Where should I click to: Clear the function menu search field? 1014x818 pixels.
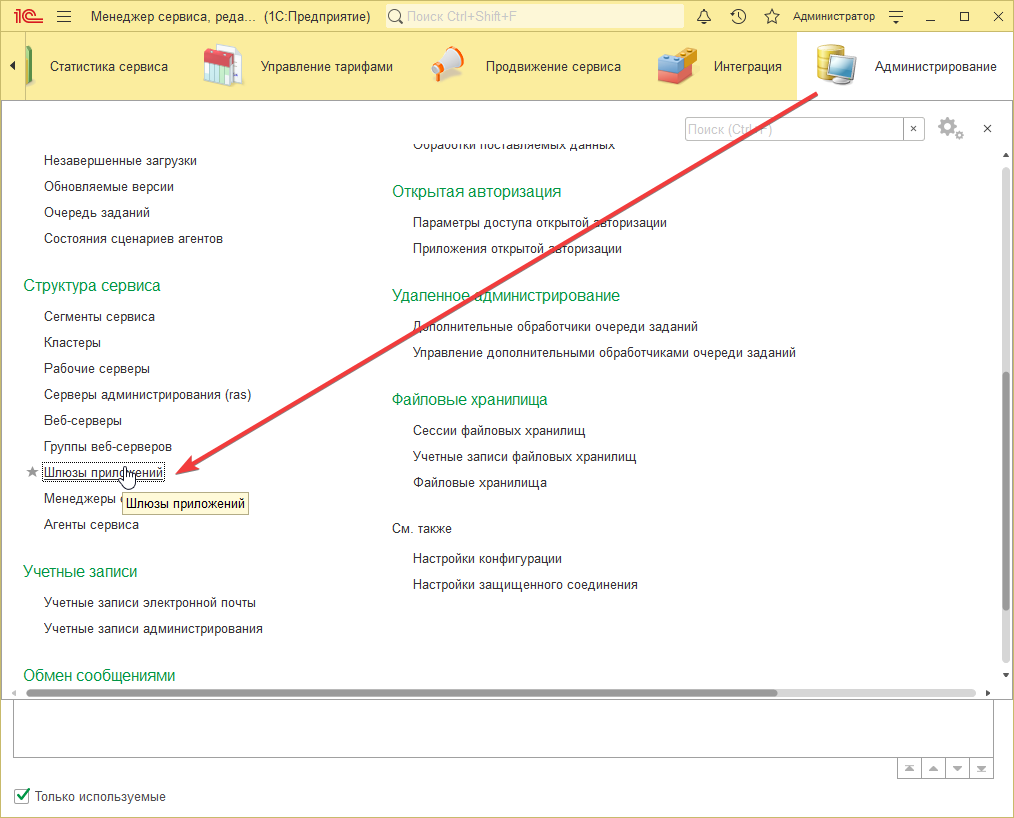(914, 129)
